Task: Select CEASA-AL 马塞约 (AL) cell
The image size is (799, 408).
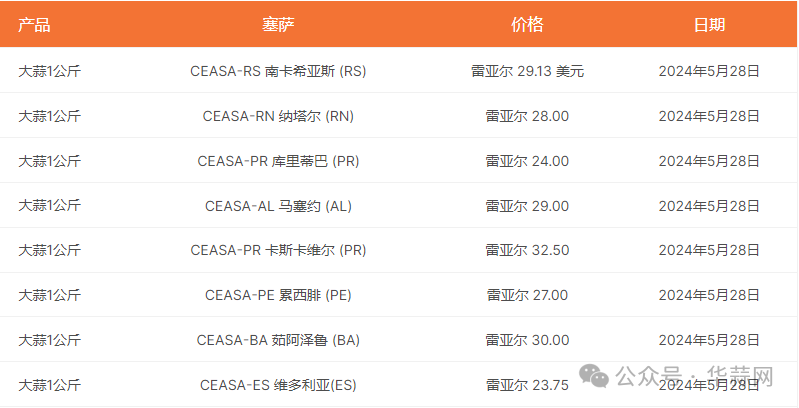Action: (x=278, y=206)
